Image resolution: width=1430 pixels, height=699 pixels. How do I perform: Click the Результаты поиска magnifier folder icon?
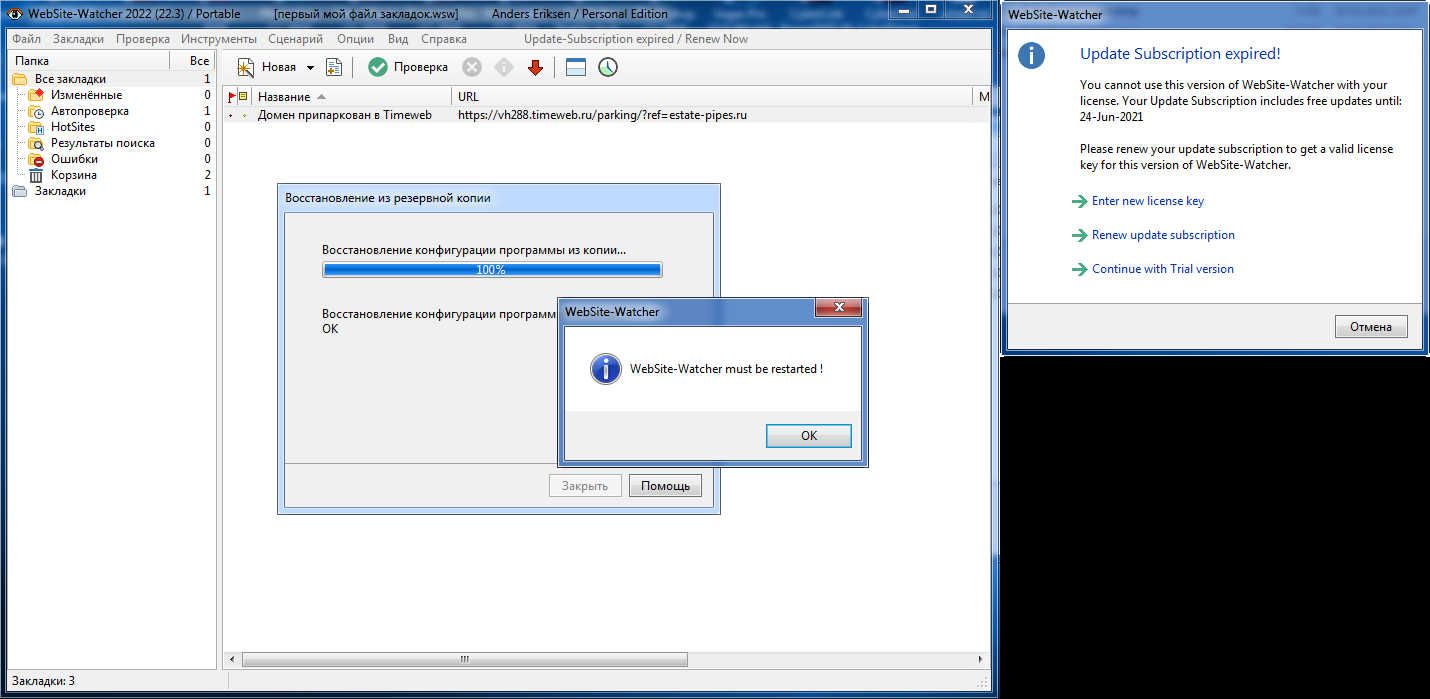click(36, 143)
